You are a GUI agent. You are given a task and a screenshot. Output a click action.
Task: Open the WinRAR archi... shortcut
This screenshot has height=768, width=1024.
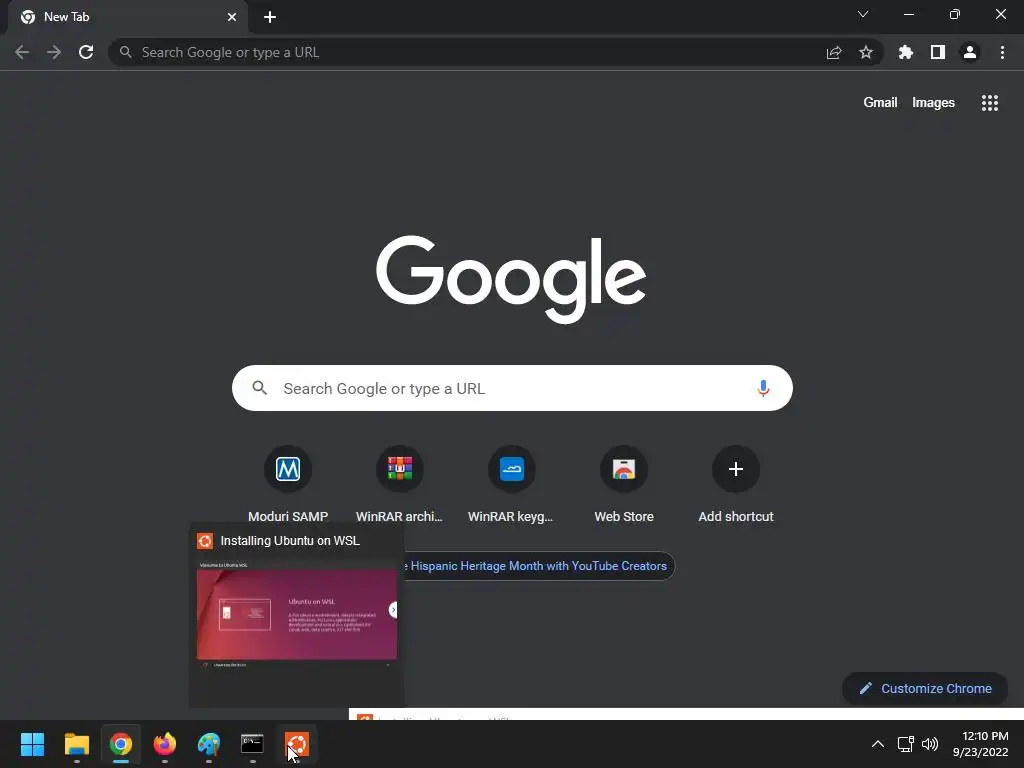400,485
